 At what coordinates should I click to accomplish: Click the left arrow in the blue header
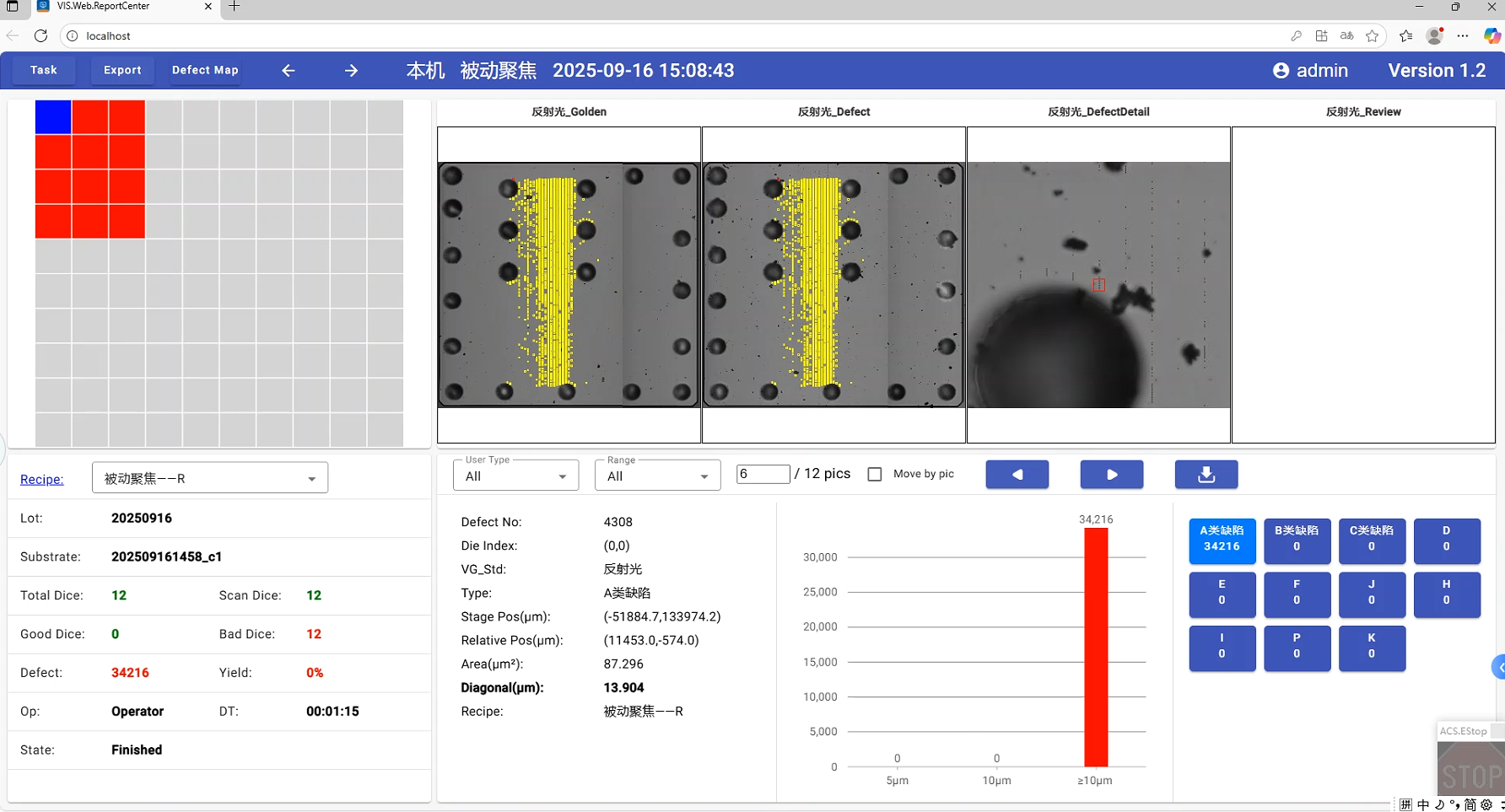pyautogui.click(x=289, y=71)
